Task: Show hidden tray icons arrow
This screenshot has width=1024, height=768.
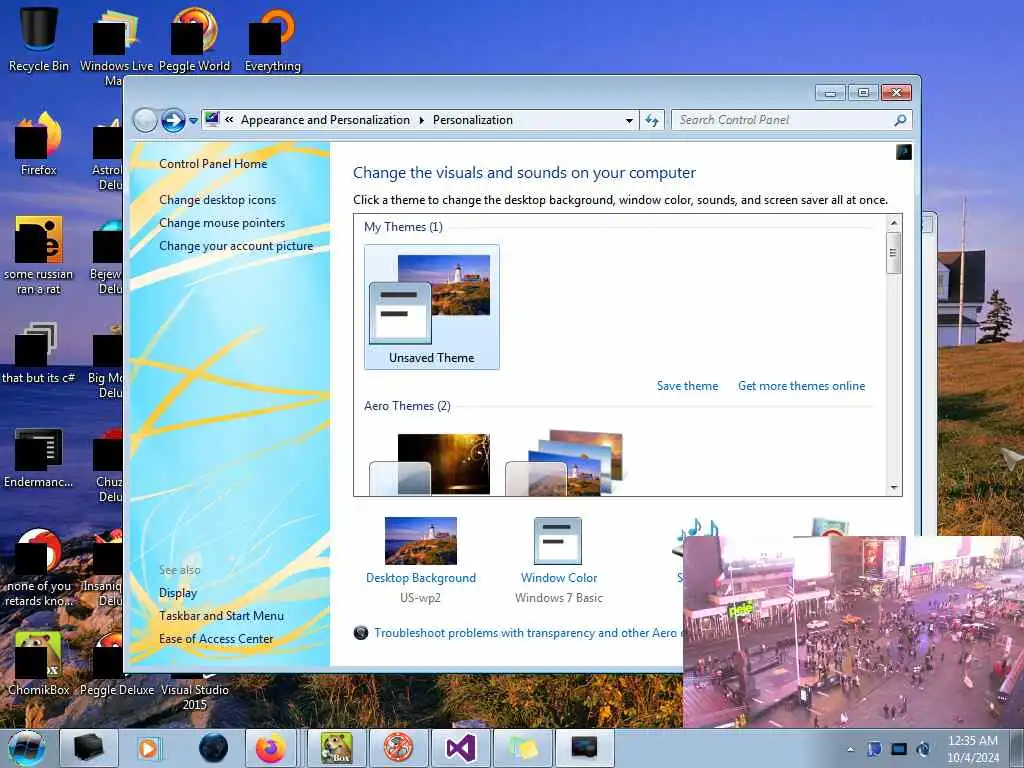Action: click(851, 749)
